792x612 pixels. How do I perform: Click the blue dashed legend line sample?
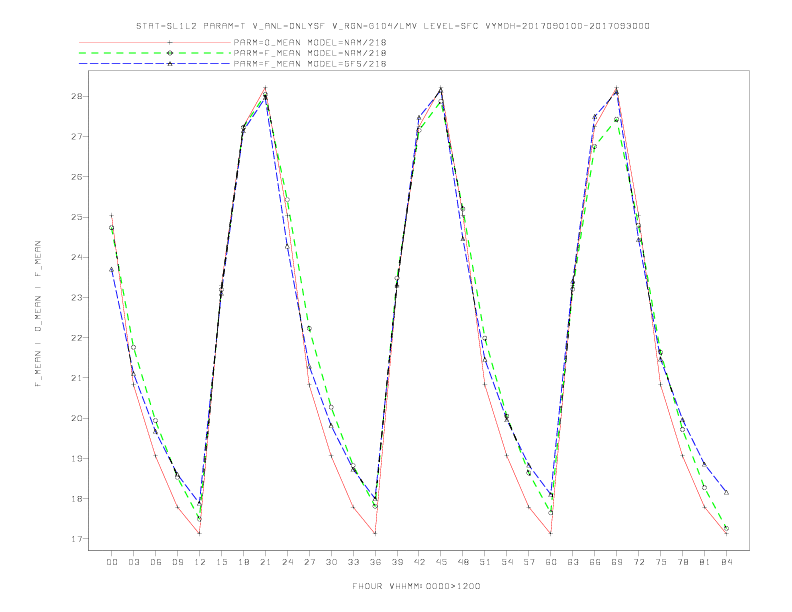[x=155, y=64]
